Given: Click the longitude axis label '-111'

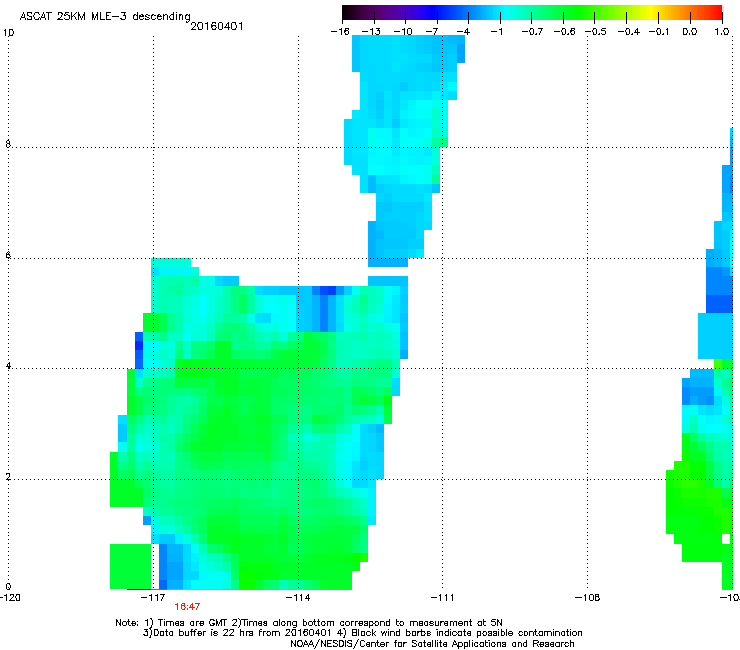Looking at the screenshot, I should pos(442,598).
